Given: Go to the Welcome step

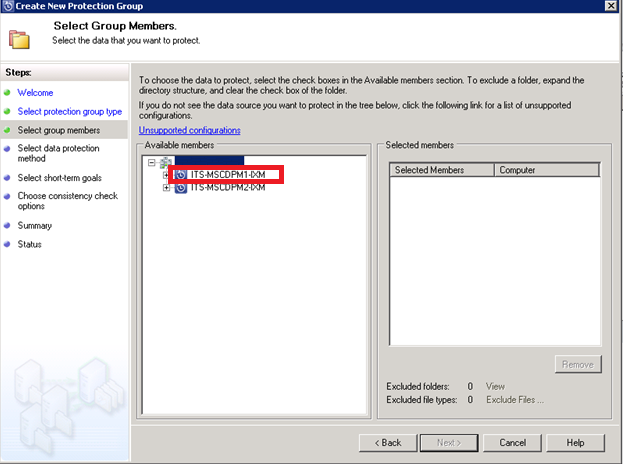Looking at the screenshot, I should pyautogui.click(x=35, y=93).
